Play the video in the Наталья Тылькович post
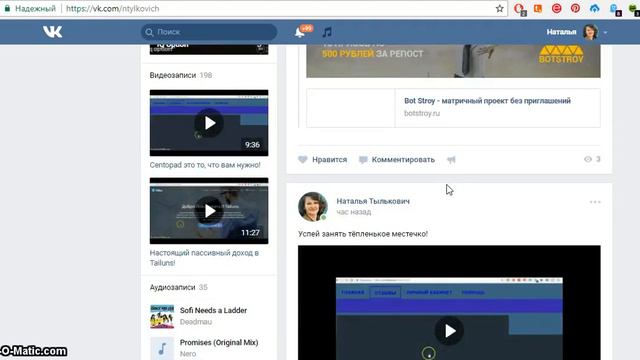 449,331
